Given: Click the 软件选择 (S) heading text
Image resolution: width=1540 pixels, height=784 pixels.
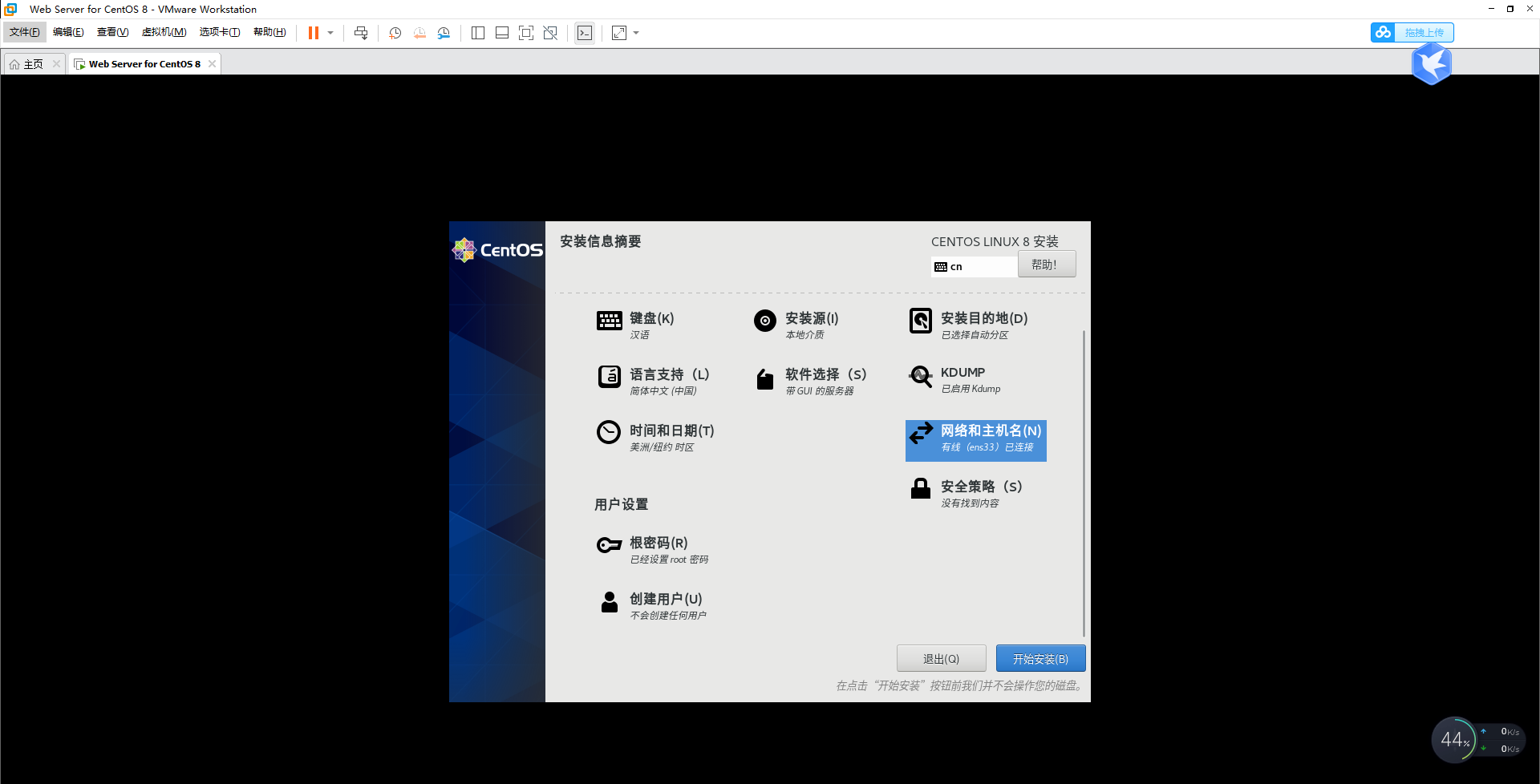Looking at the screenshot, I should (826, 374).
